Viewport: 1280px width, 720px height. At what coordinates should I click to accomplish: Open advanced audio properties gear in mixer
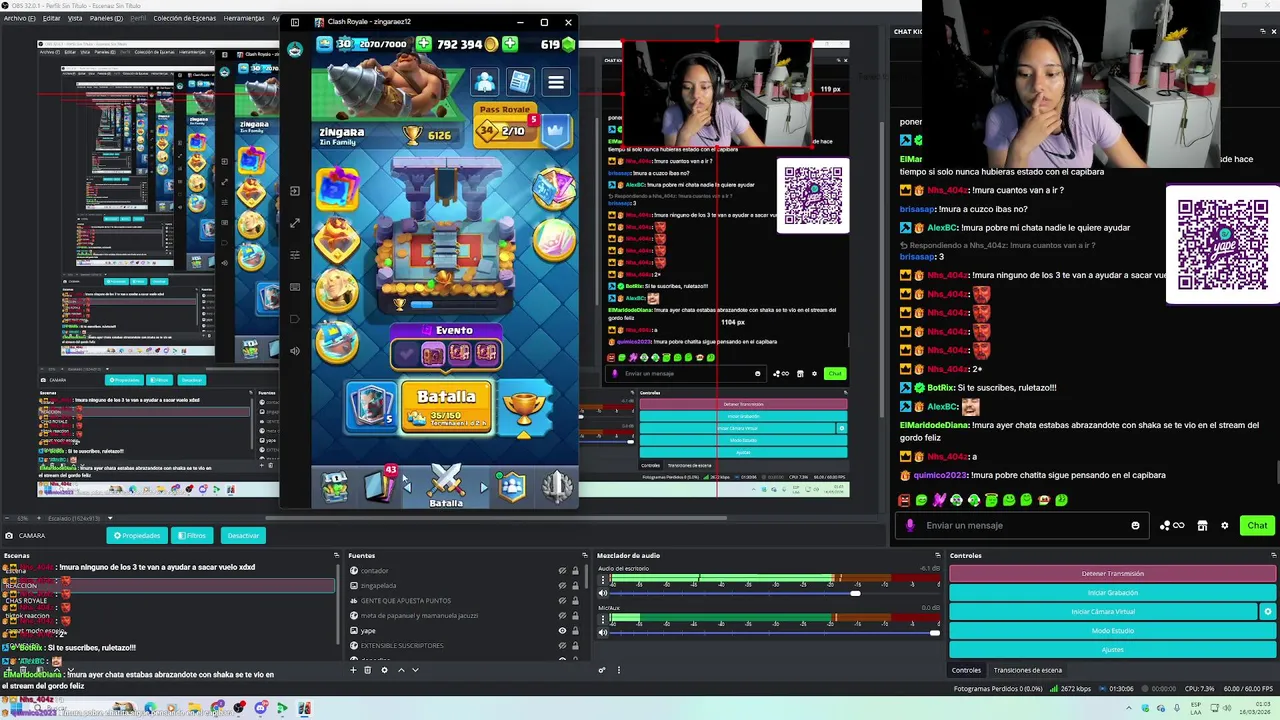[601, 670]
